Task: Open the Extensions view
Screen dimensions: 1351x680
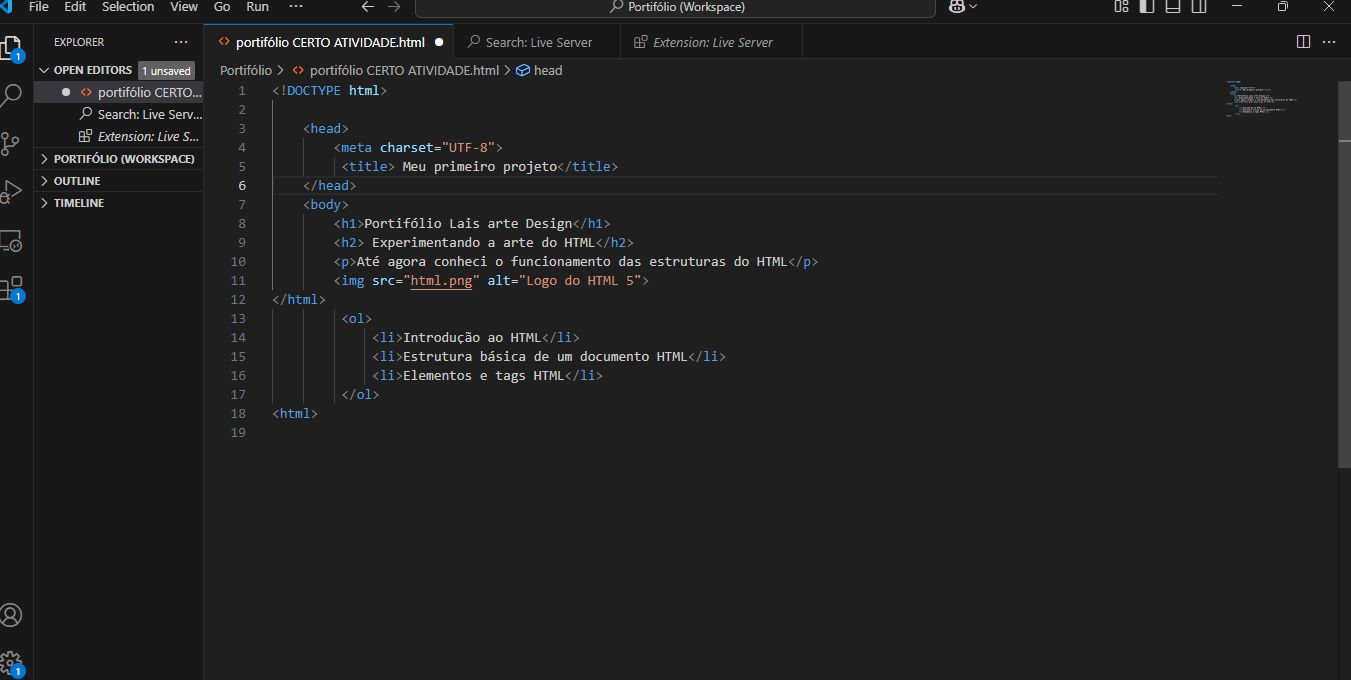Action: click(x=11, y=289)
